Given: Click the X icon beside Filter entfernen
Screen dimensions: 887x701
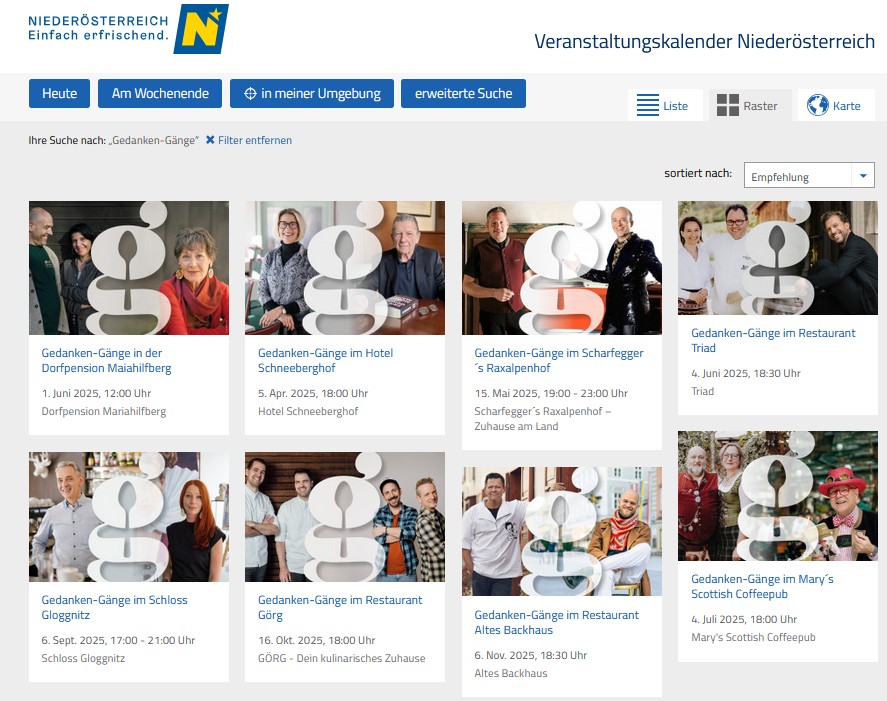Looking at the screenshot, I should pyautogui.click(x=210, y=140).
